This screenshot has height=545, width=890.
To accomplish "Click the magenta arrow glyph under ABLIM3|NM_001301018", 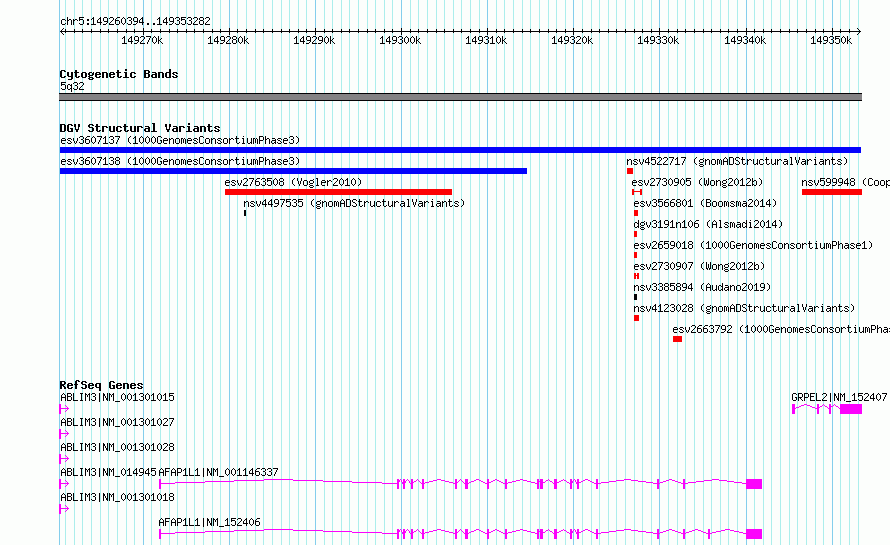I will point(64,509).
